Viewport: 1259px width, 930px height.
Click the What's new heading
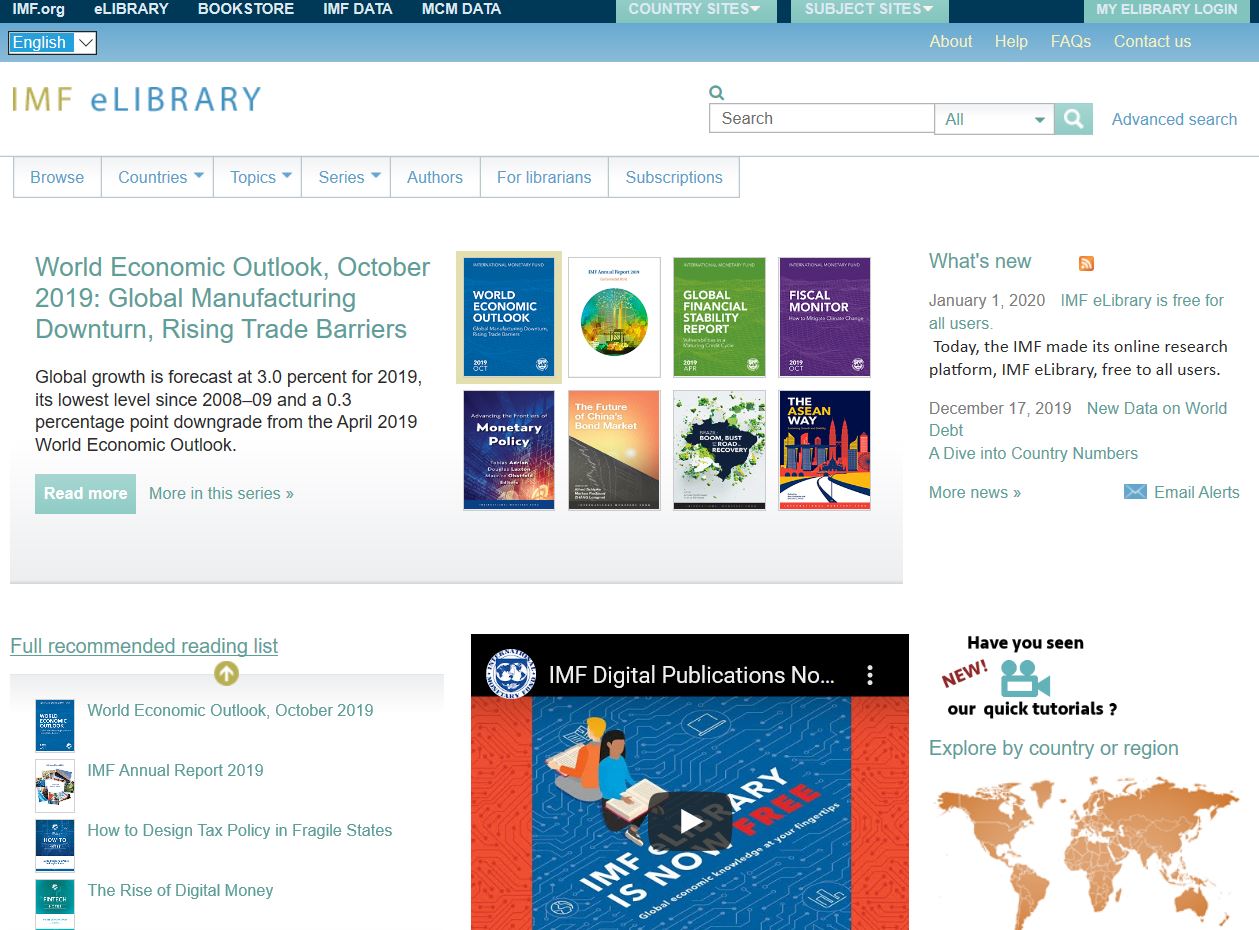[x=980, y=261]
